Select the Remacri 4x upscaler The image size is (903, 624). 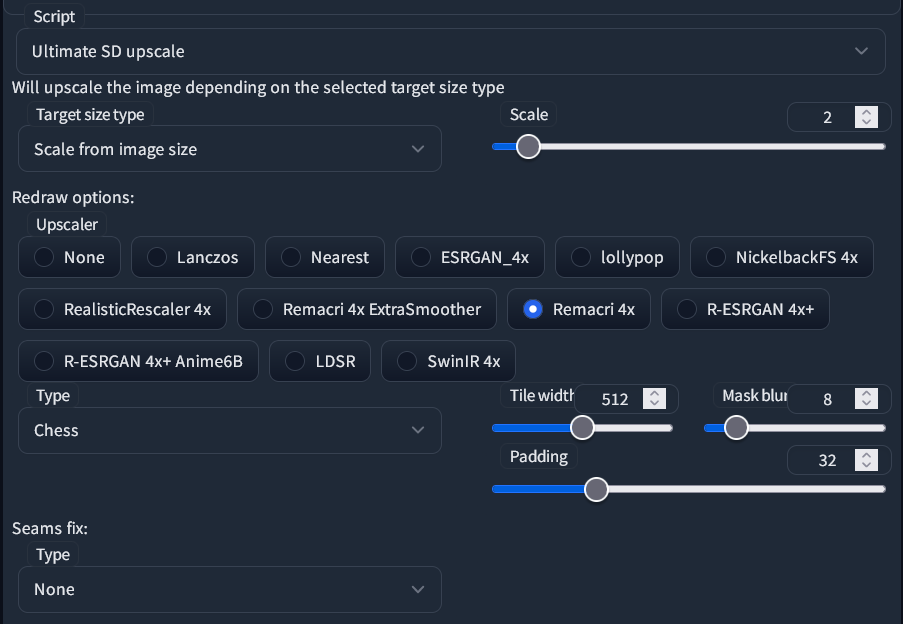coord(579,309)
